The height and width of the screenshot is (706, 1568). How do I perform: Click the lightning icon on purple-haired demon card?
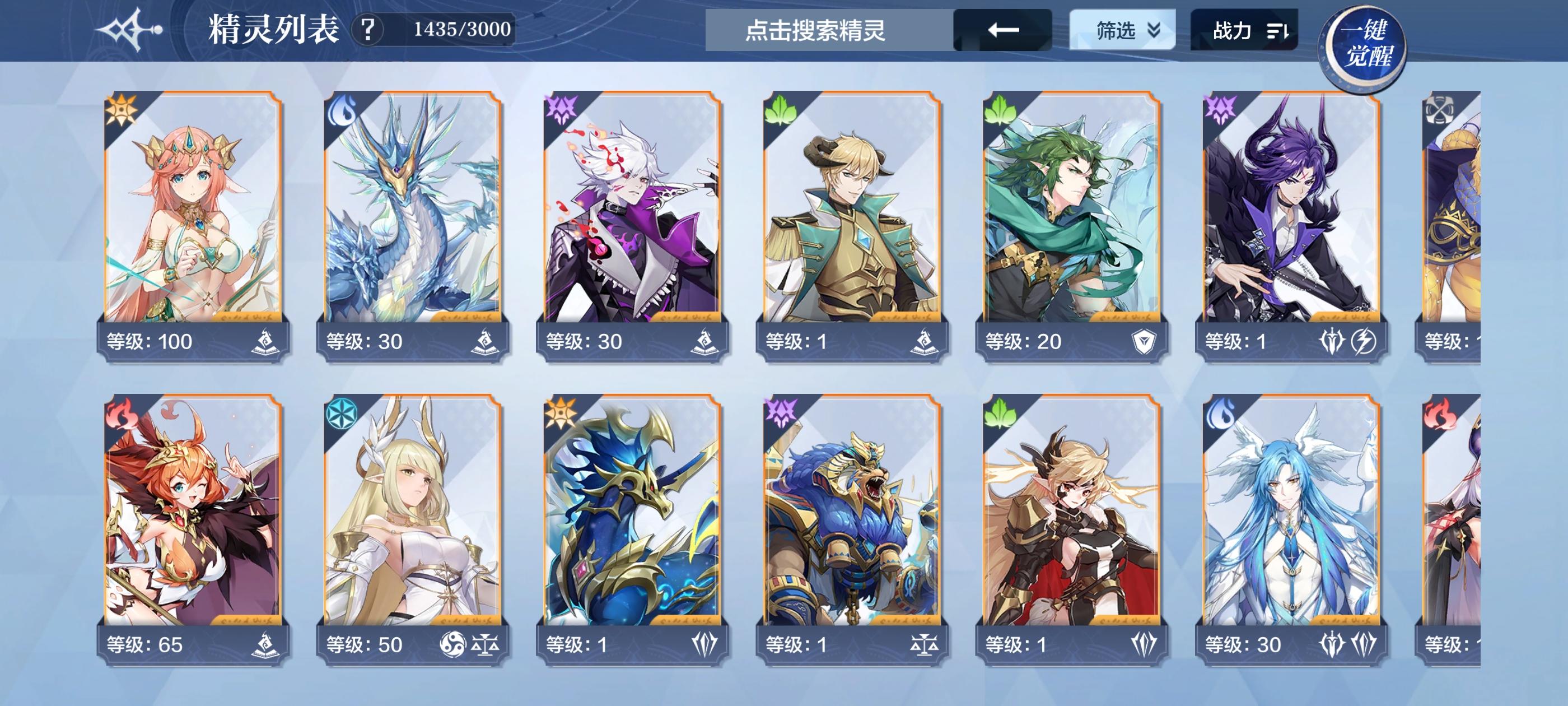[x=1364, y=341]
